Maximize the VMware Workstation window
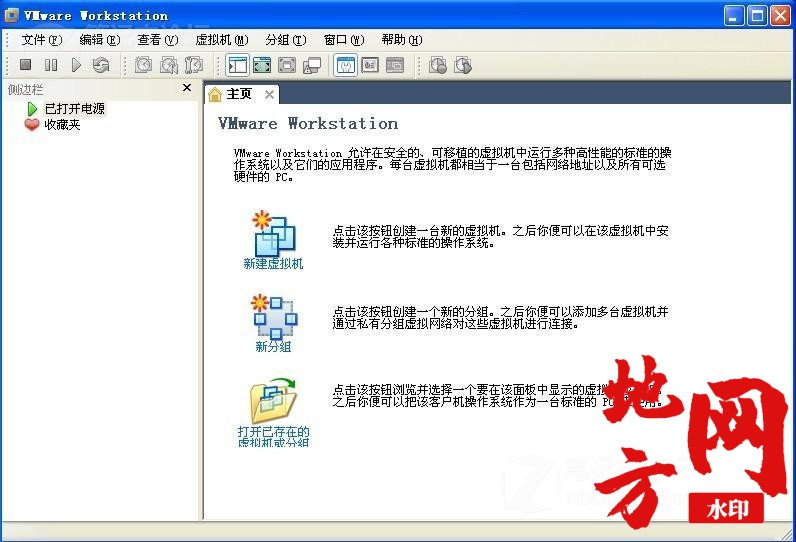The width and height of the screenshot is (796, 542). (757, 16)
